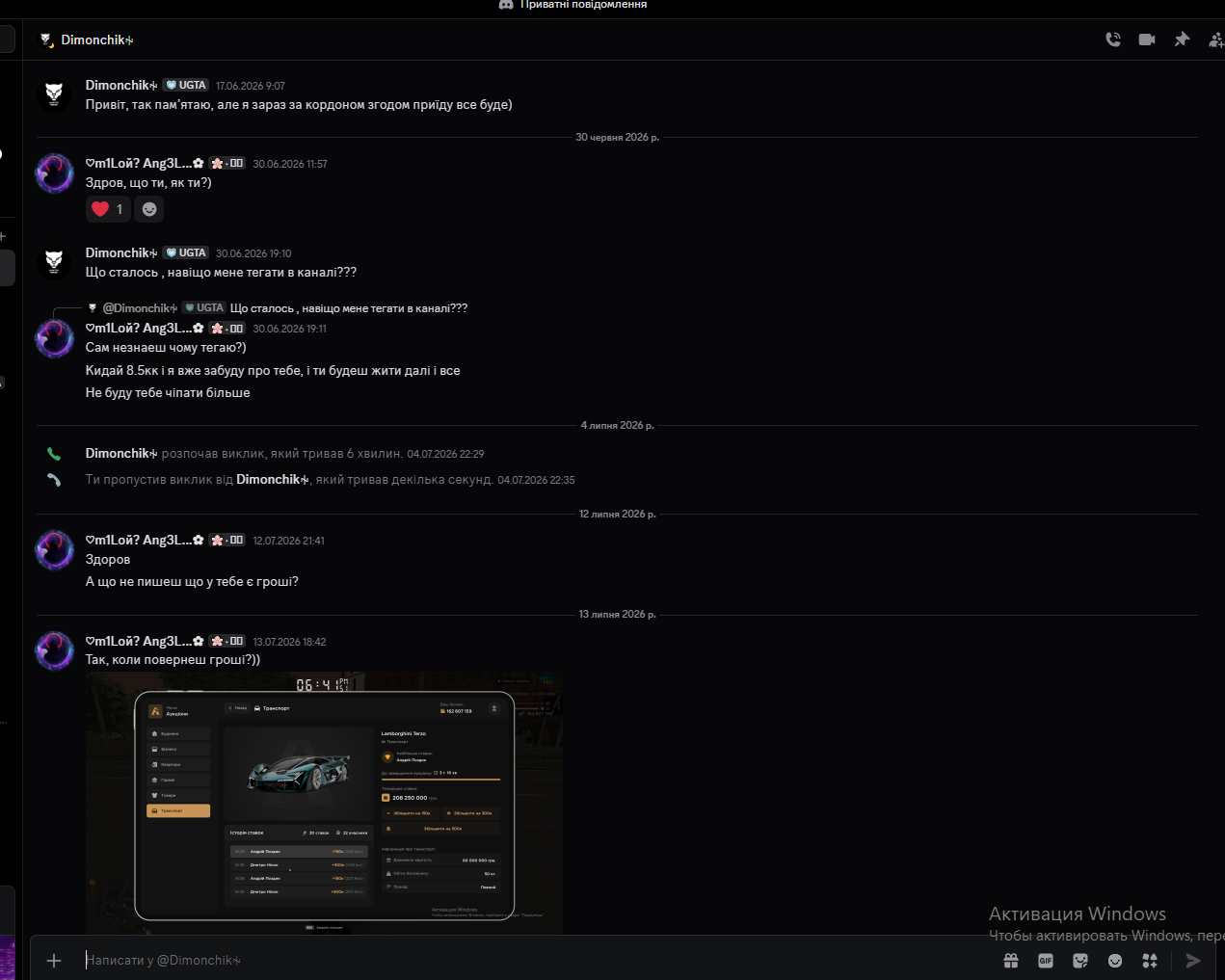Click Dimonchik name in the chat header

tap(96, 40)
